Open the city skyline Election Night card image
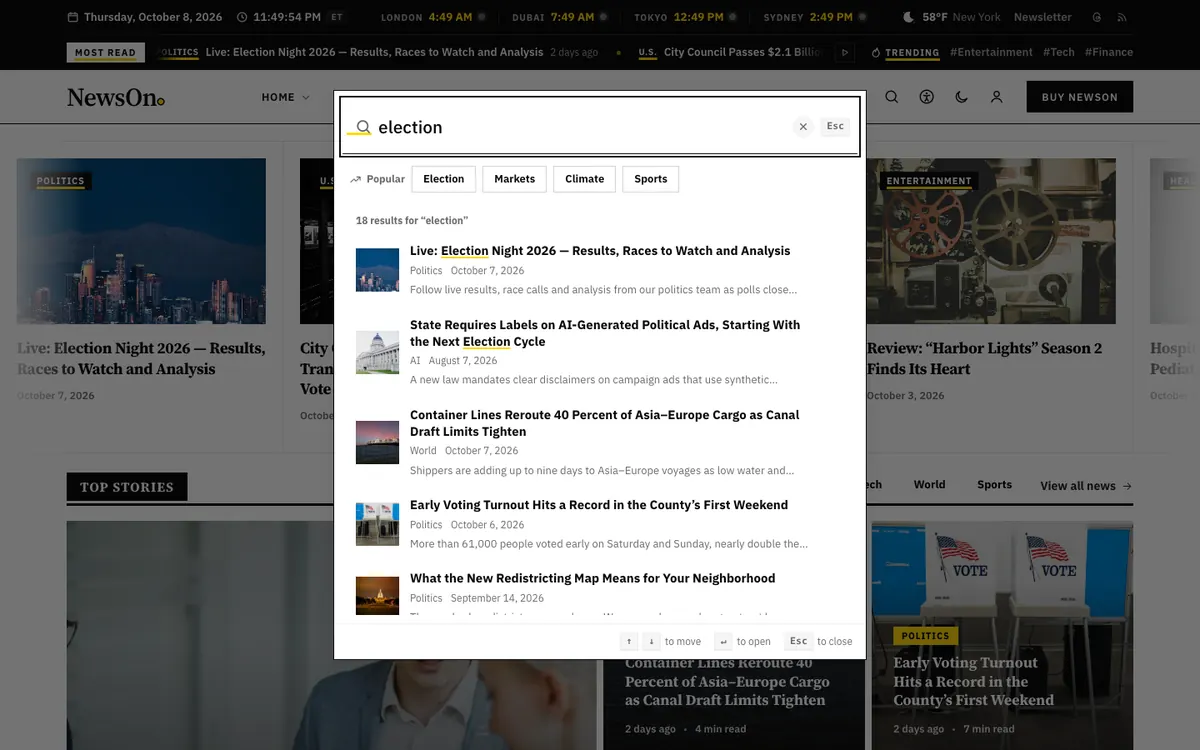Viewport: 1200px width, 750px height. 141,241
